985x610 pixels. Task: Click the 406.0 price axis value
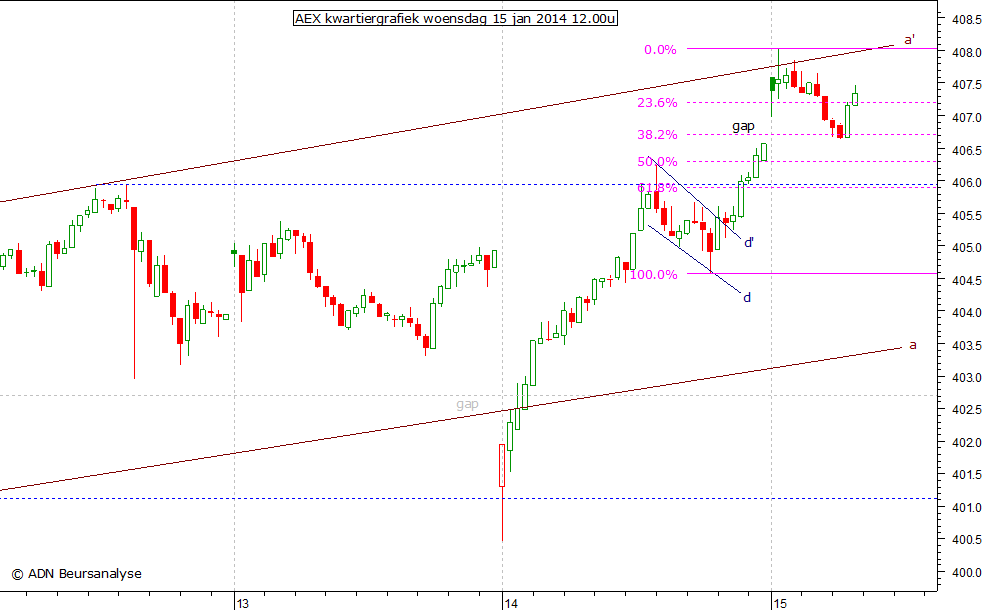966,183
